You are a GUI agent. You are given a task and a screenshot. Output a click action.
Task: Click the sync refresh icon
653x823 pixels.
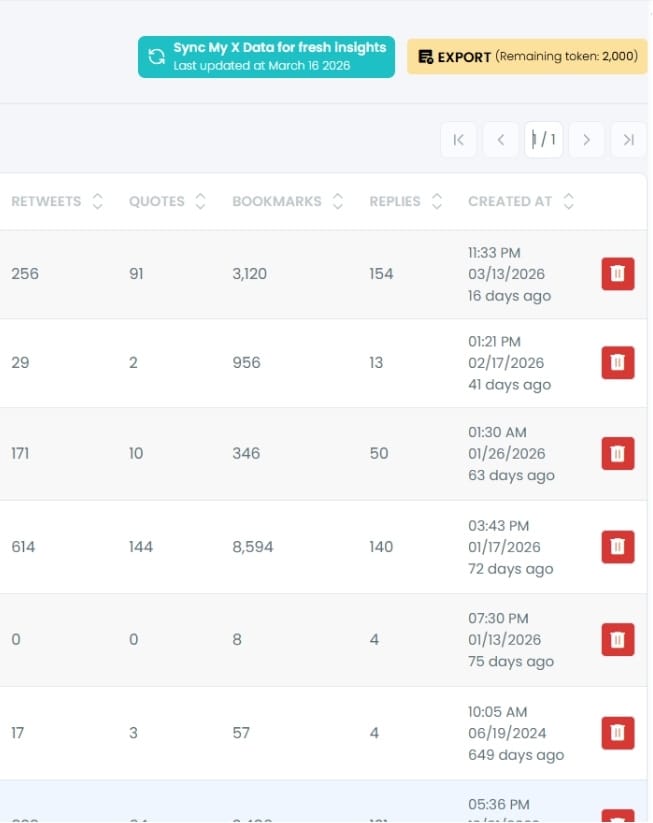(156, 57)
